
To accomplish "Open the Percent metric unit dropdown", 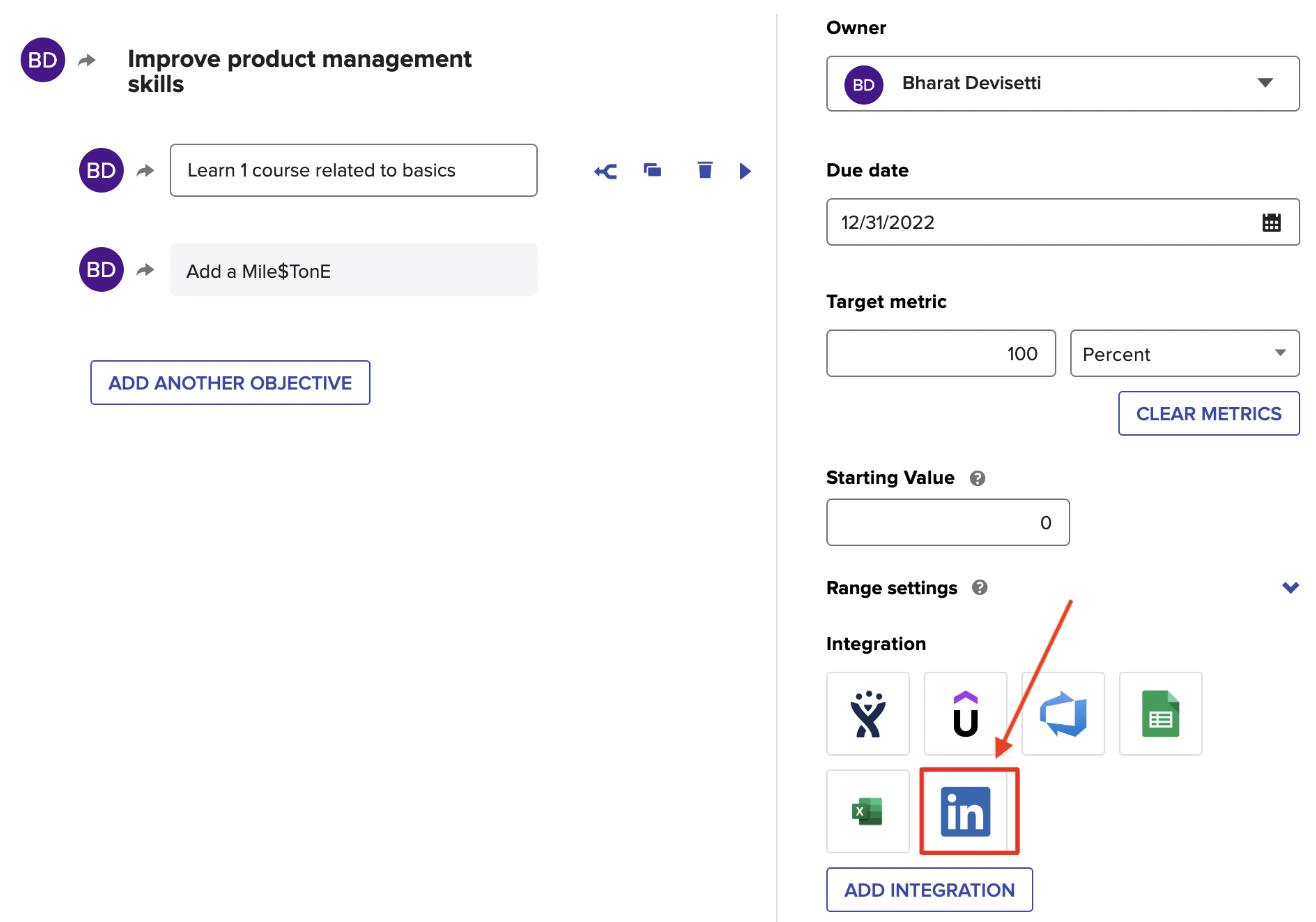I will click(1185, 354).
